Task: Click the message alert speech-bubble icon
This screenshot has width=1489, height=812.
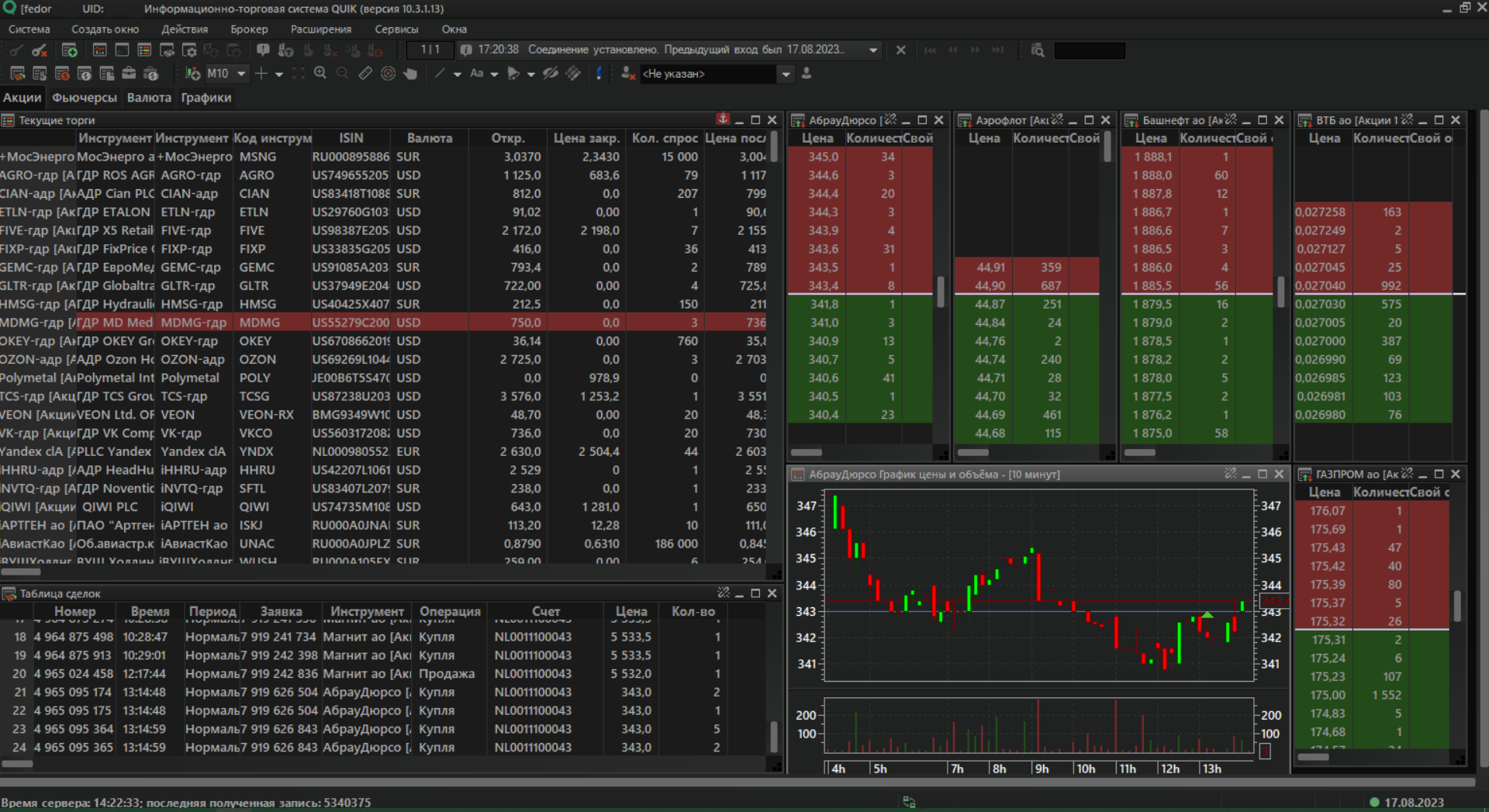Action: pyautogui.click(x=263, y=50)
